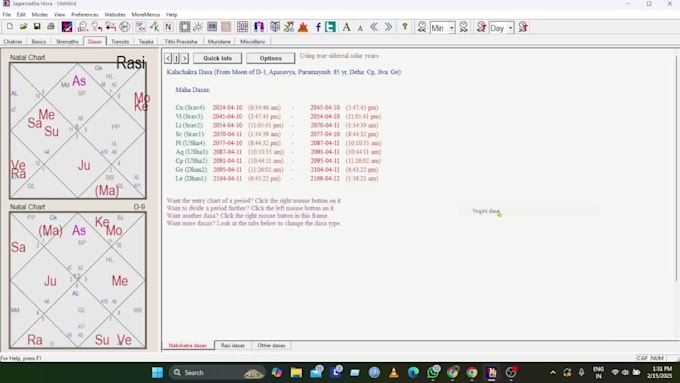Open the Help menu
Image resolution: width=680 pixels, height=383 pixels.
[172, 14]
